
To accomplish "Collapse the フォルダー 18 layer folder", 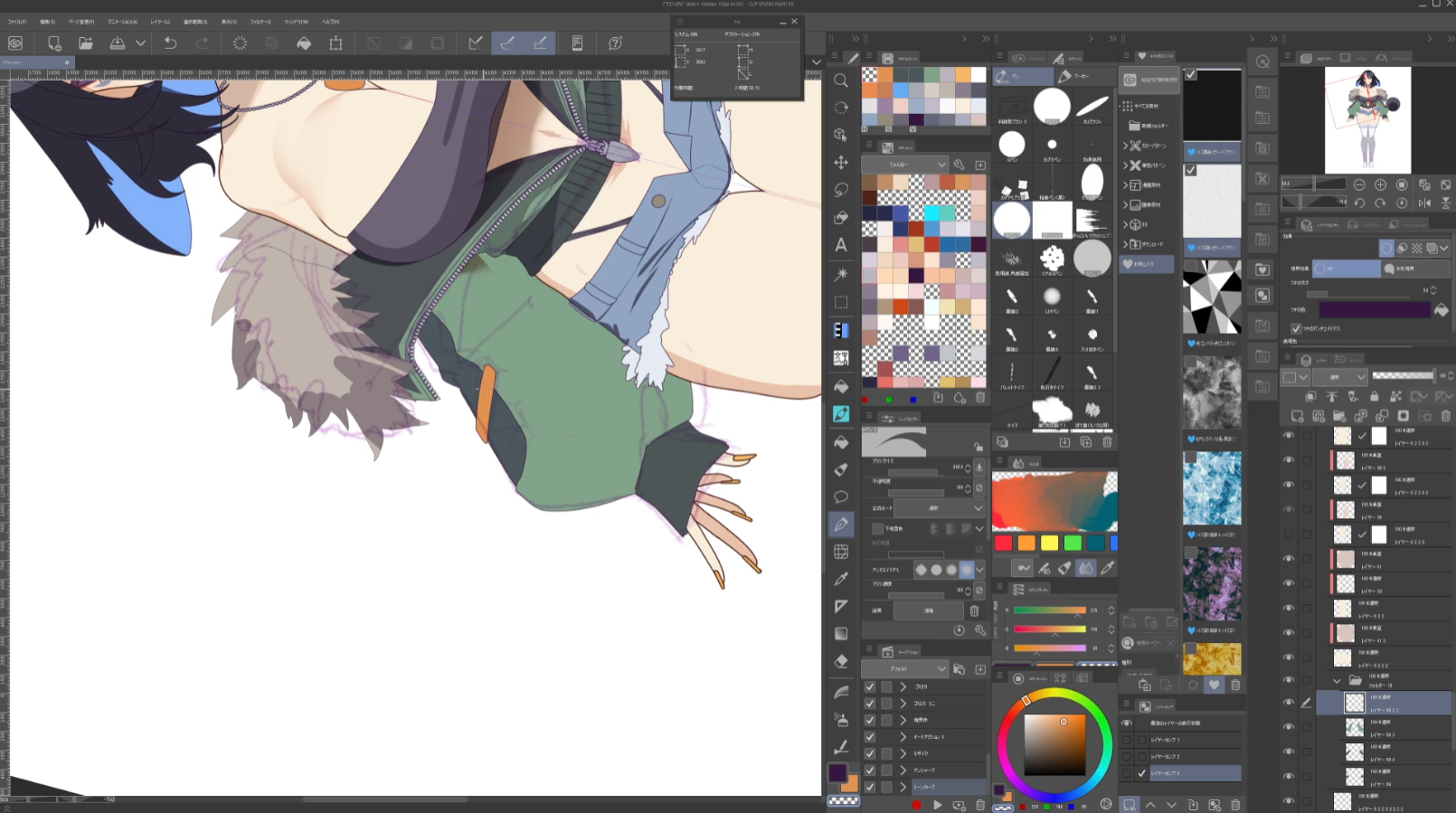I will pos(1337,680).
